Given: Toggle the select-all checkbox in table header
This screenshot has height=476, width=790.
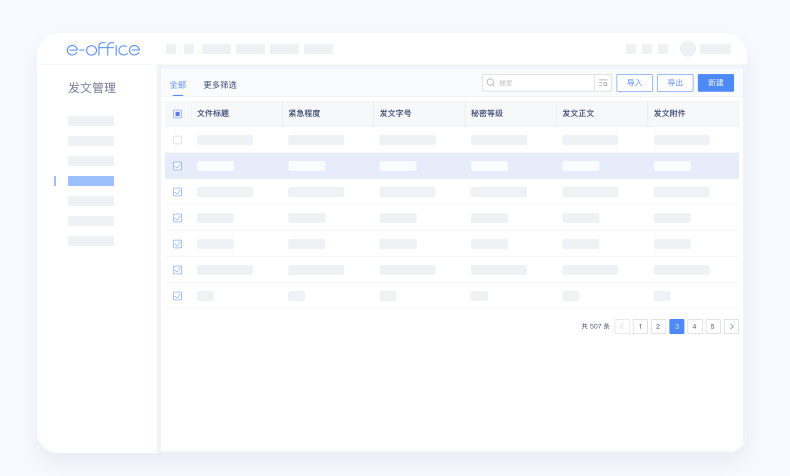Looking at the screenshot, I should 178,114.
